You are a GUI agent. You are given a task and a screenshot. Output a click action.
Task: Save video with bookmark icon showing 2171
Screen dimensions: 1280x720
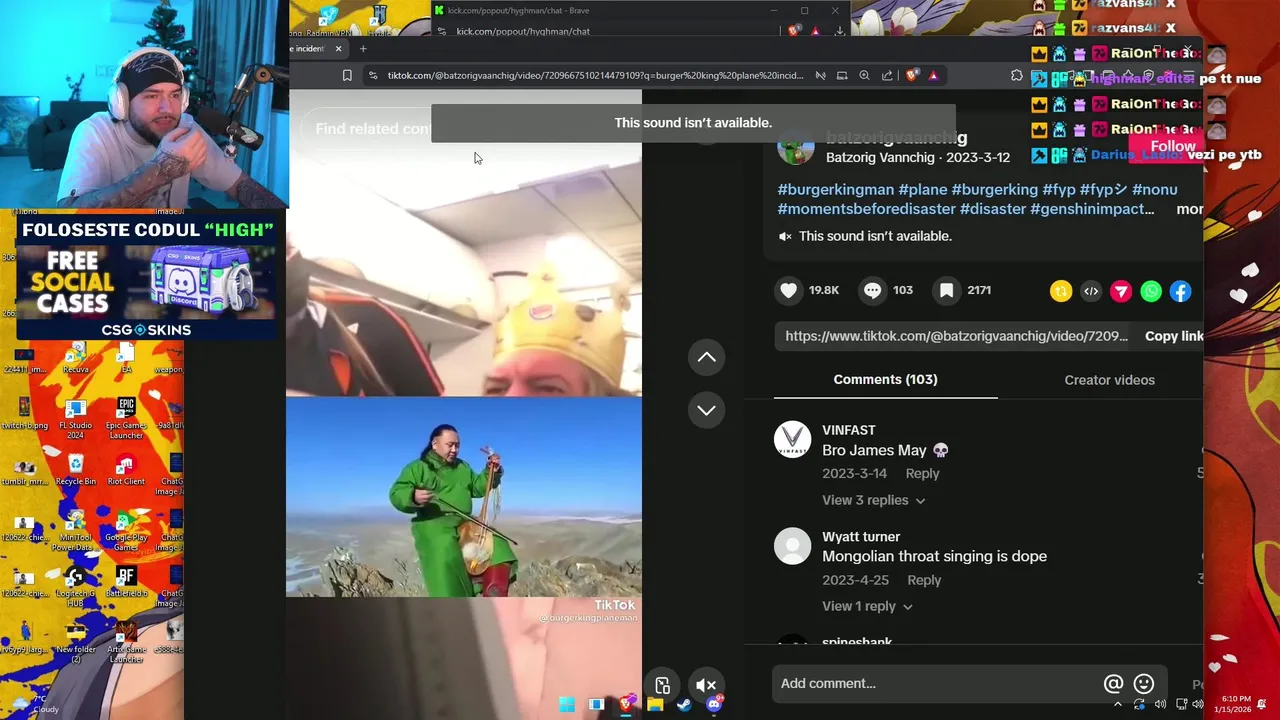pos(946,290)
